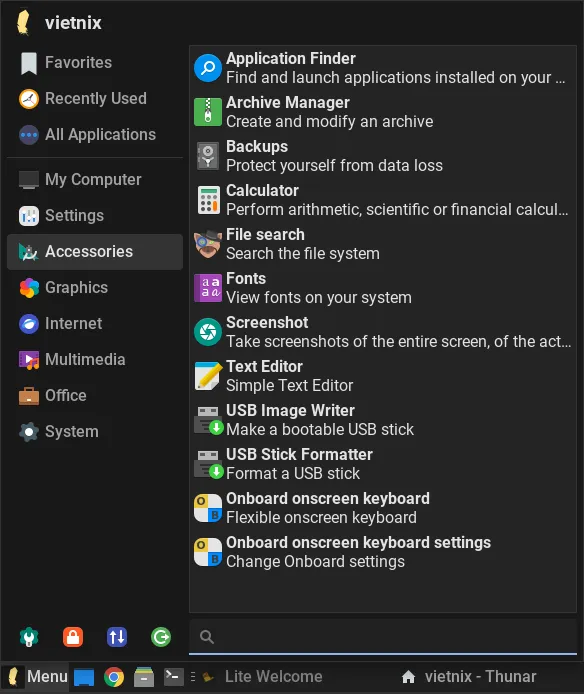Launch the Screenshot camera shutter icon

pyautogui.click(x=208, y=332)
